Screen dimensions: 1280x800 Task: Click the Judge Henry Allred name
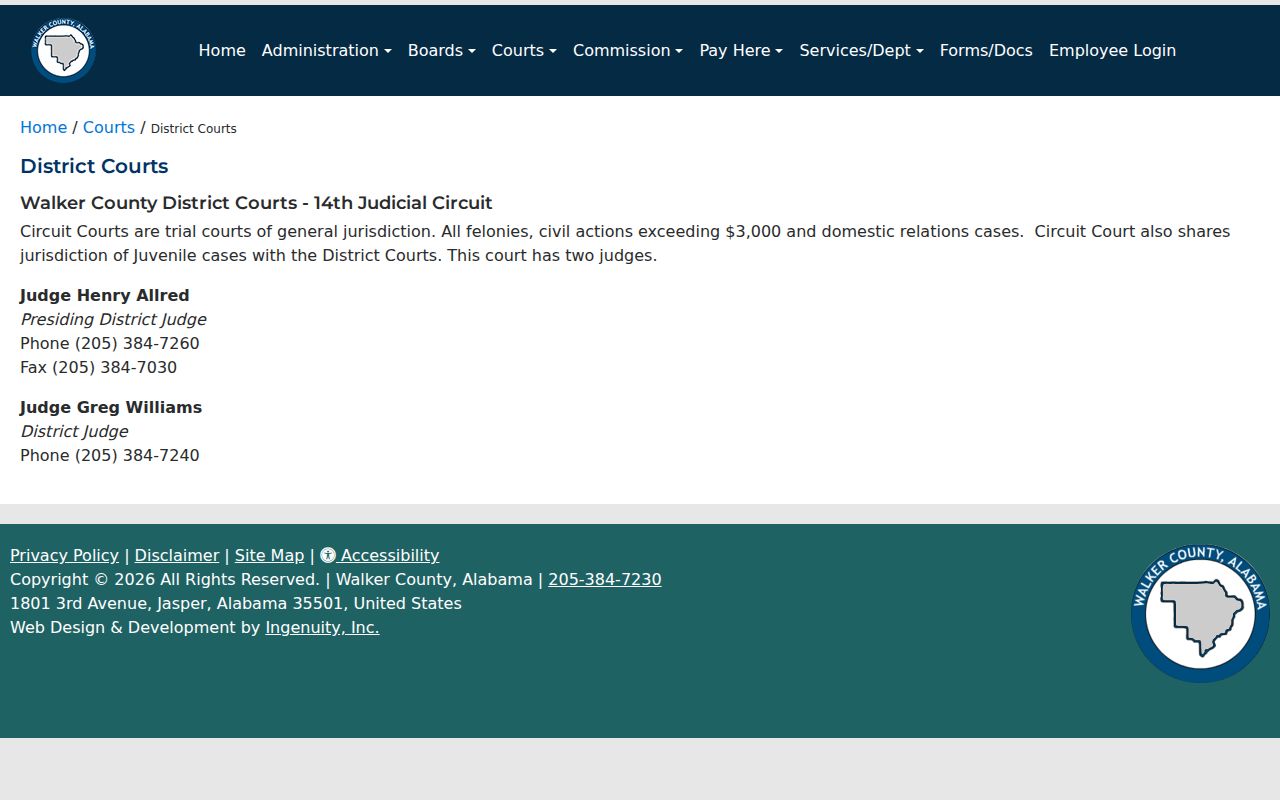coord(104,295)
